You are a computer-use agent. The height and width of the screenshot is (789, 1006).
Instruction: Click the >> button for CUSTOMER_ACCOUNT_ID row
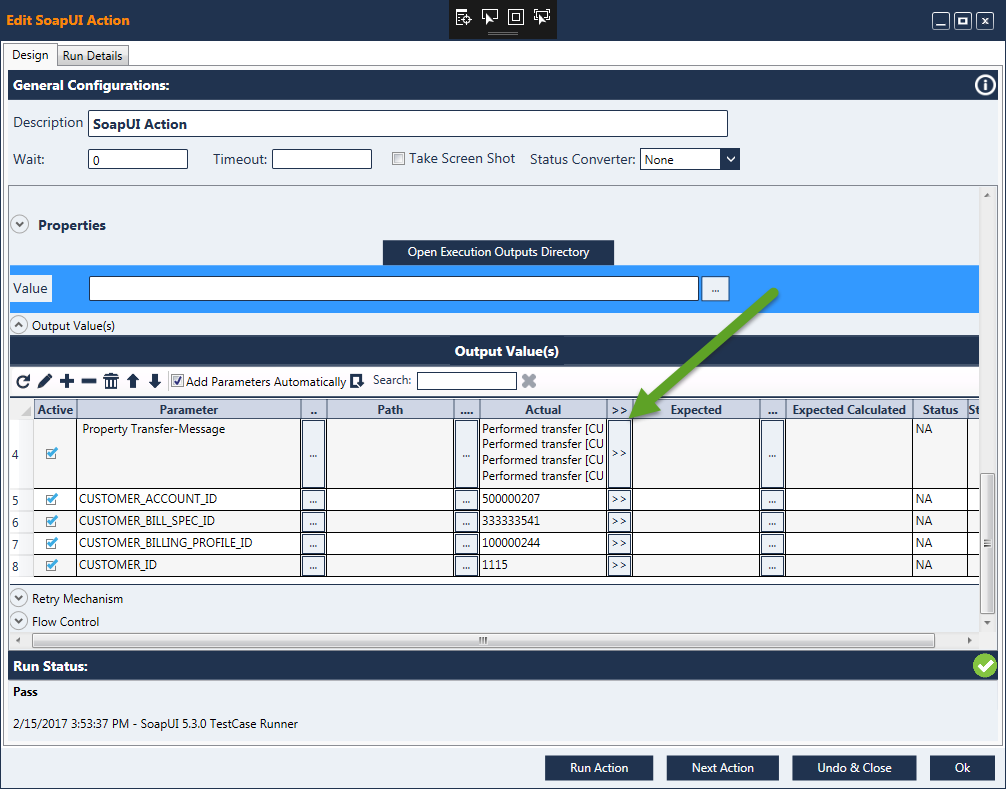619,499
